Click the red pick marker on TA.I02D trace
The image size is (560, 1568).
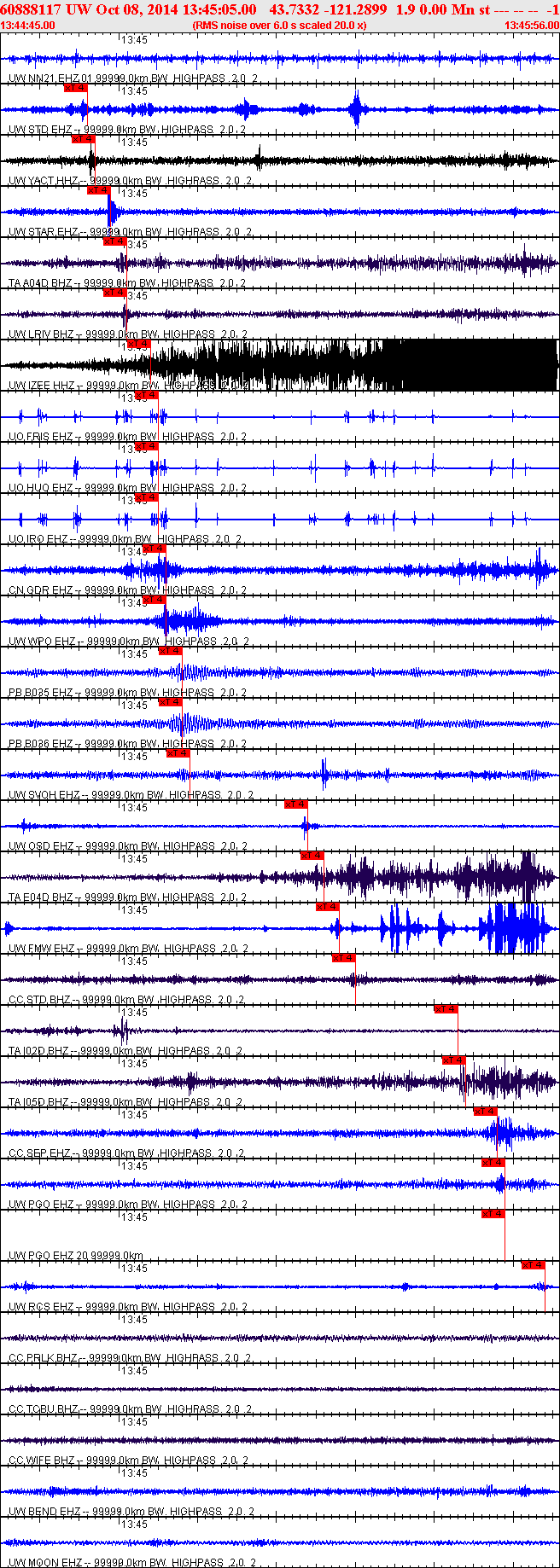[x=446, y=1009]
